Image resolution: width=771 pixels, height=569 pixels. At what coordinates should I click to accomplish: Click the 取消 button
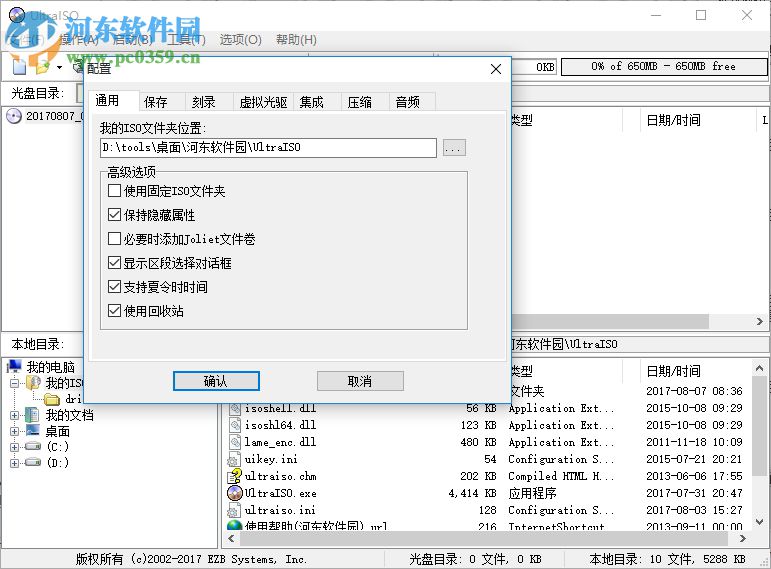(x=360, y=381)
